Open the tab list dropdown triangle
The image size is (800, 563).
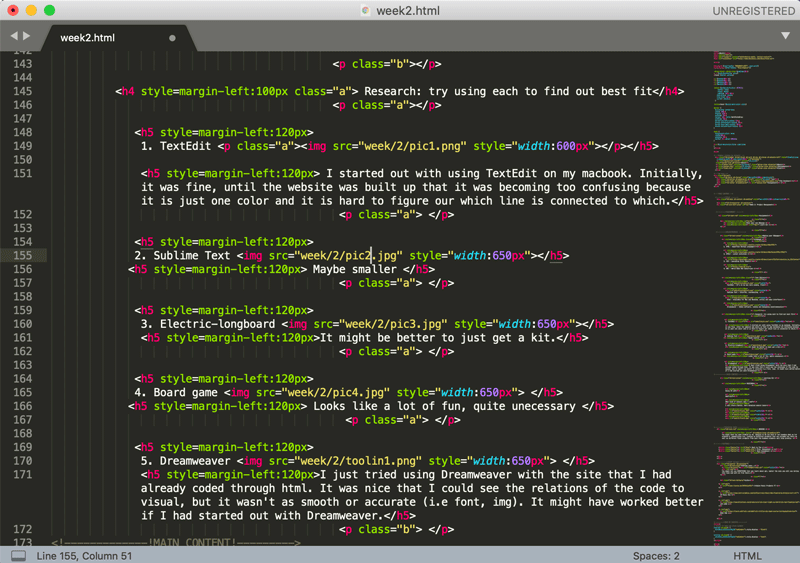(785, 36)
